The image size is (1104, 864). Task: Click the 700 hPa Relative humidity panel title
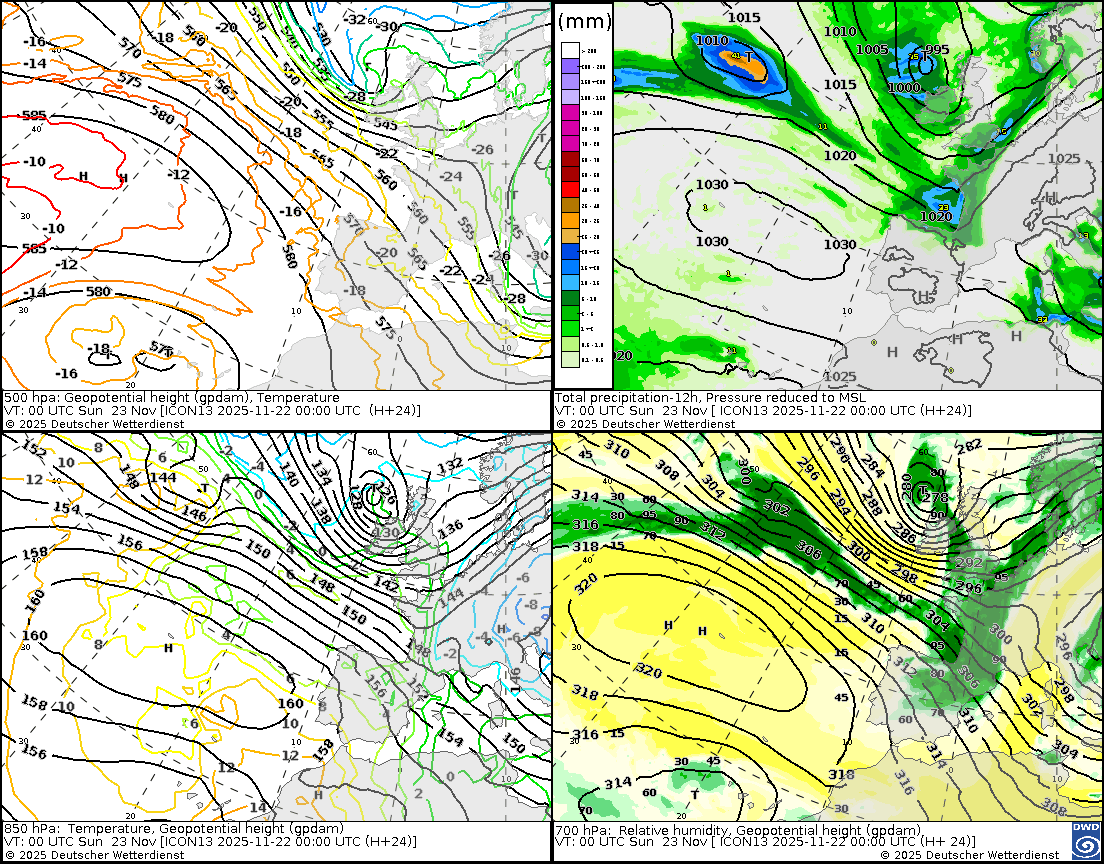[738, 830]
